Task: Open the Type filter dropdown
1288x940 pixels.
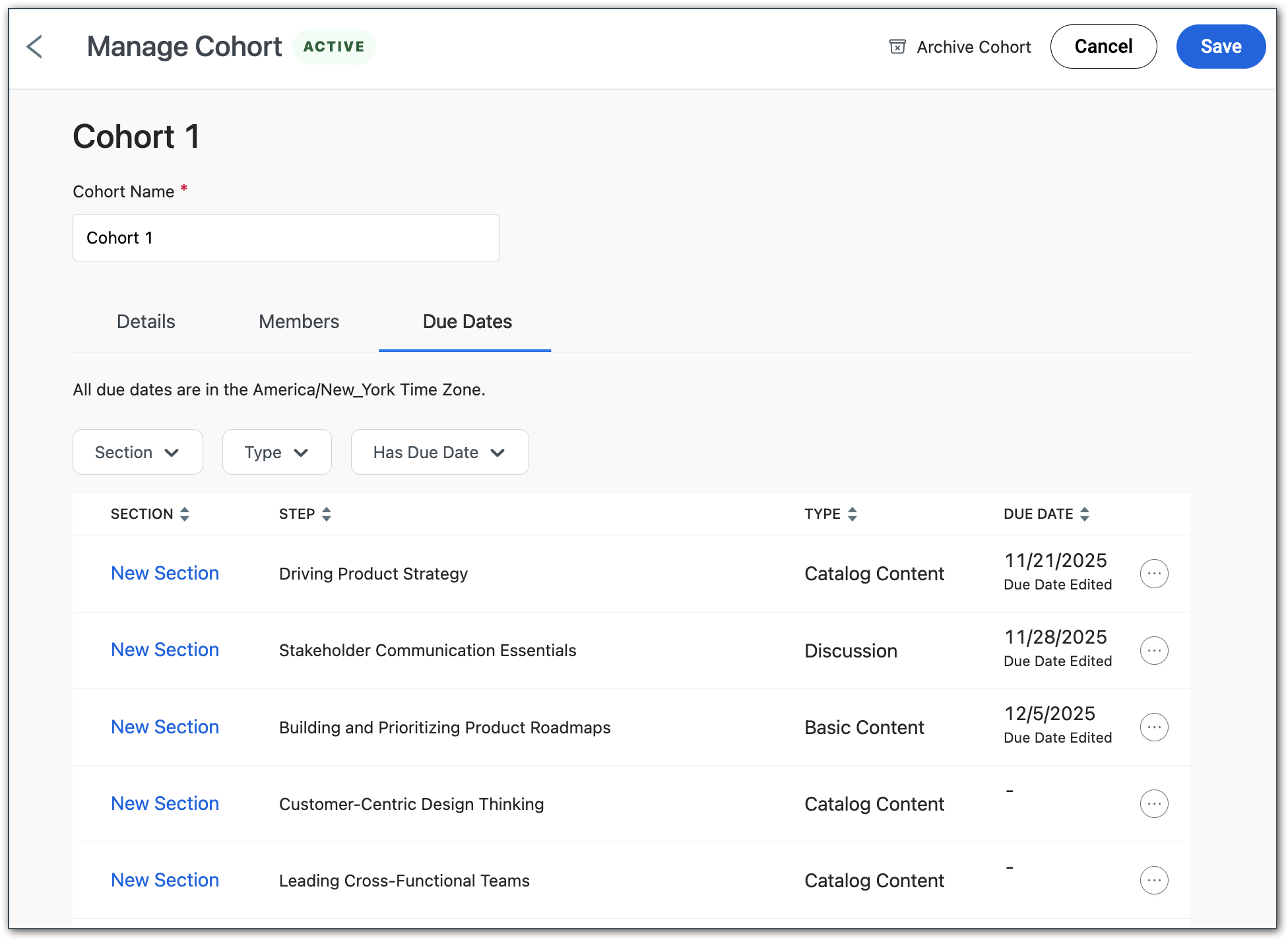Action: point(276,452)
